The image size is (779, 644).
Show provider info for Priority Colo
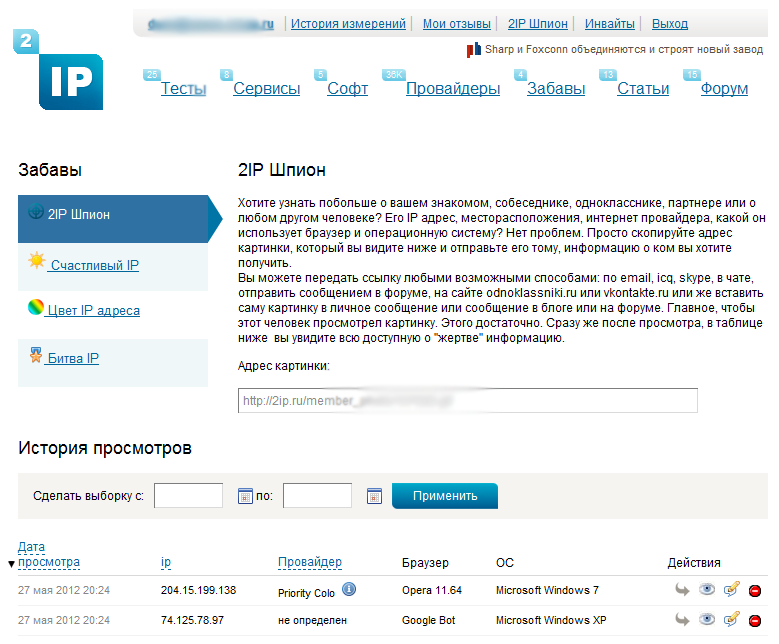tap(349, 589)
